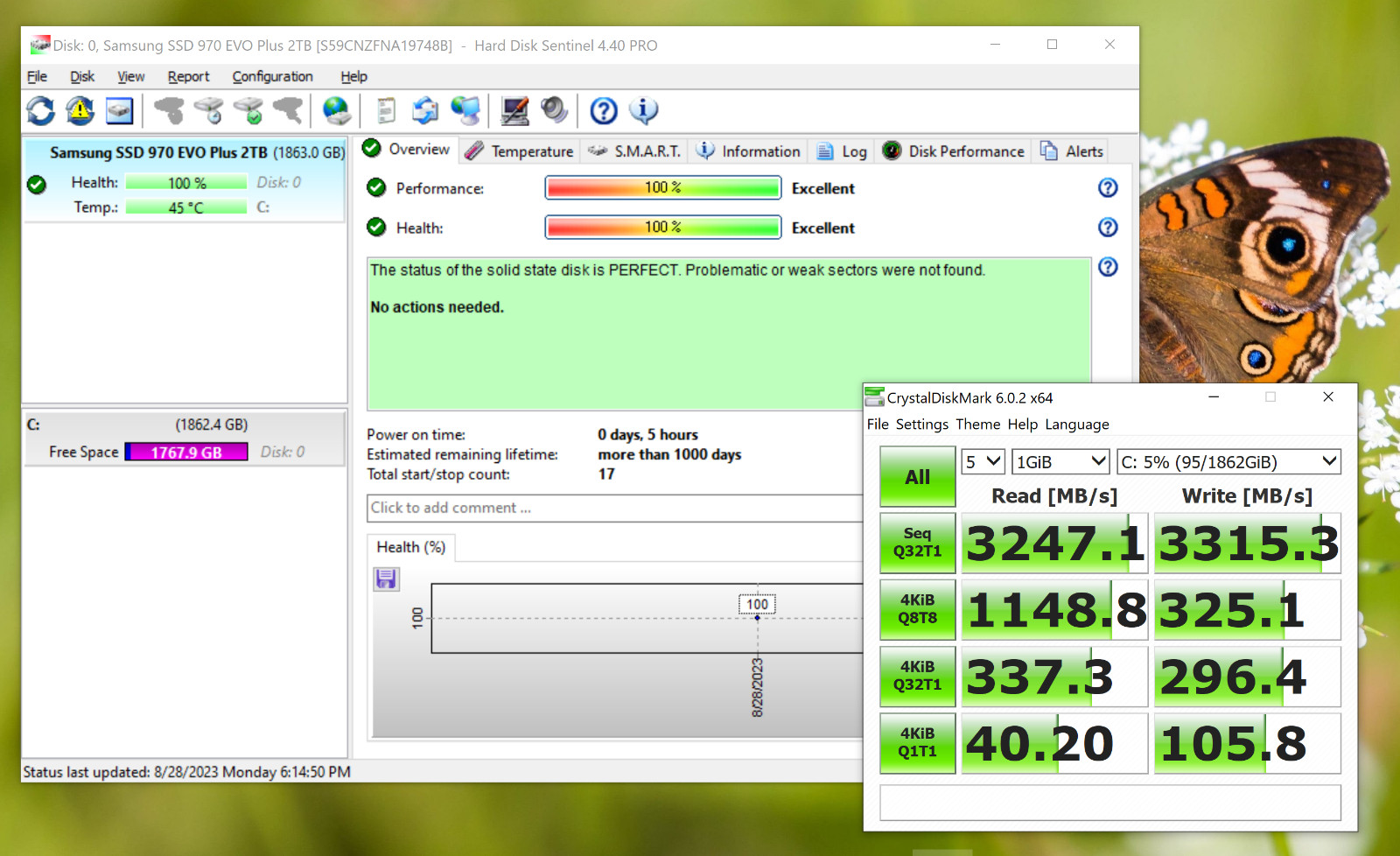
Task: Open the test count dropdown showing 5
Action: pos(983,461)
